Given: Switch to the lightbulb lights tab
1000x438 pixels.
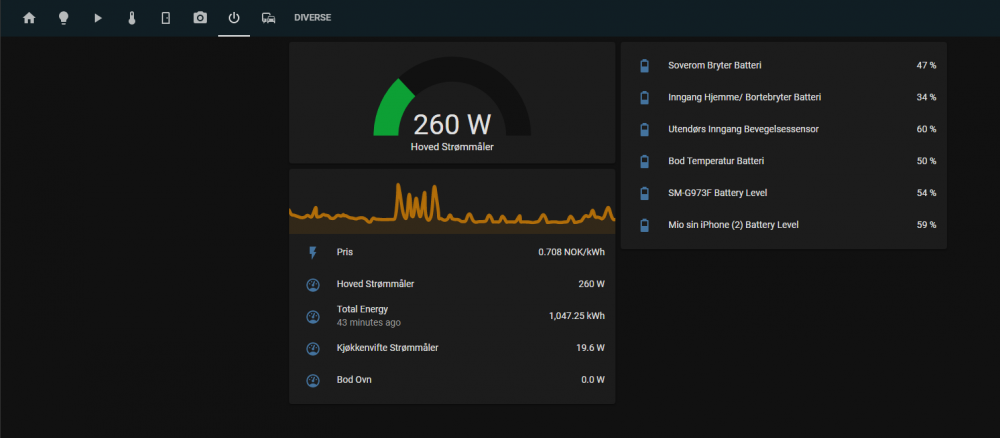Looking at the screenshot, I should point(63,18).
